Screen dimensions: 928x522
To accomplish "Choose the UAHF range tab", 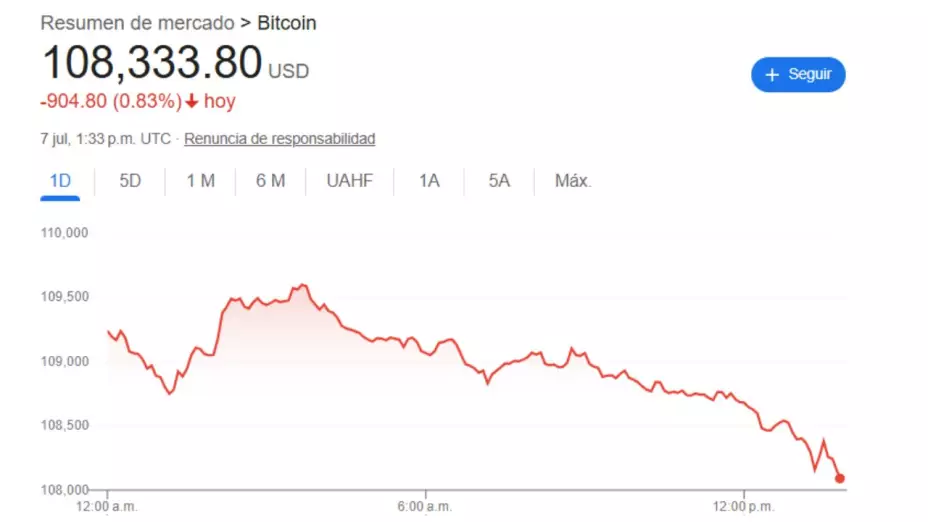I will point(350,181).
